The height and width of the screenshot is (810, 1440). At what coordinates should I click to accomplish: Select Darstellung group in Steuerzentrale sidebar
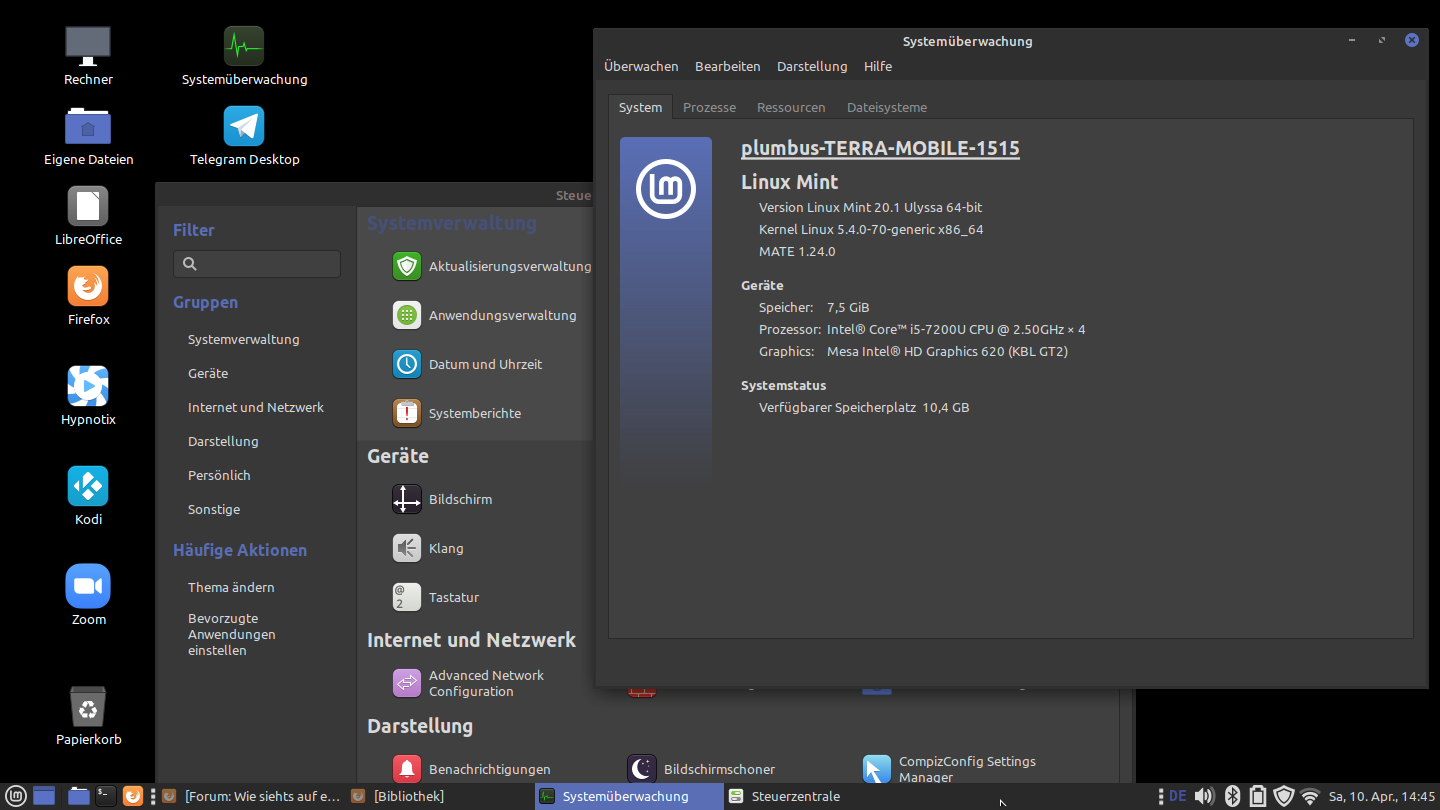click(223, 441)
